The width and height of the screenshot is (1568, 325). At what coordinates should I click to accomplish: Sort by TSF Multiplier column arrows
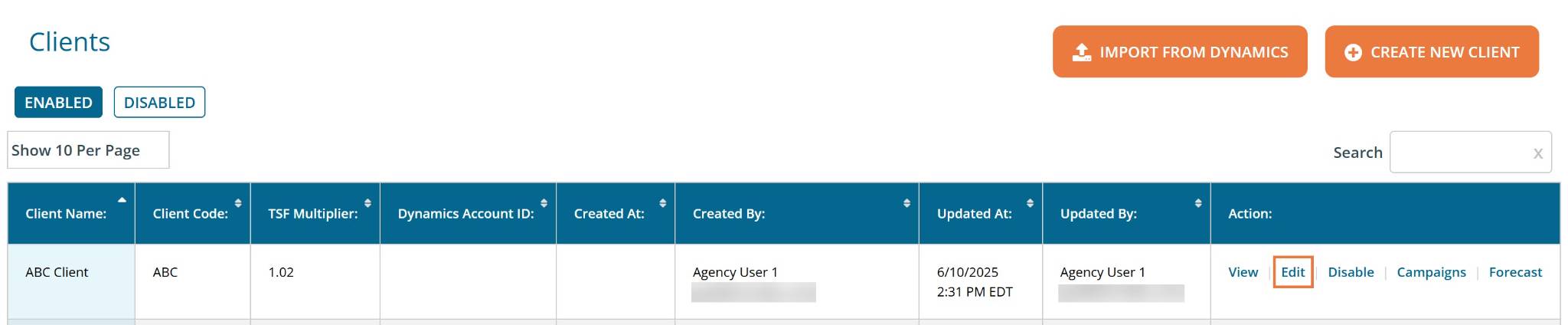tap(367, 203)
